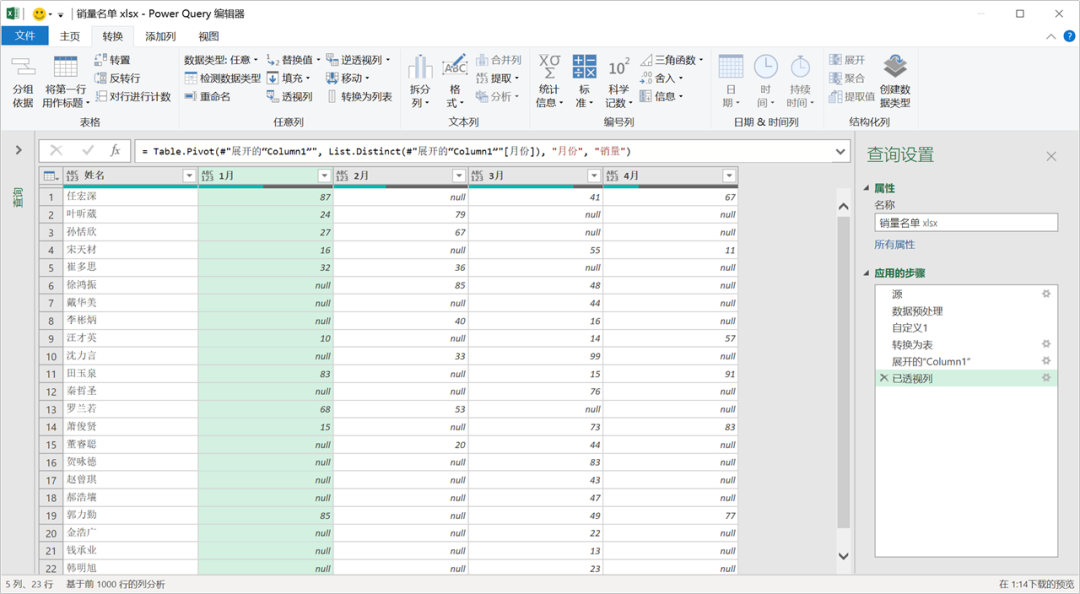Image resolution: width=1080 pixels, height=594 pixels.
Task: Click the 科学记数 (Scientific) icon
Action: pyautogui.click(x=618, y=68)
